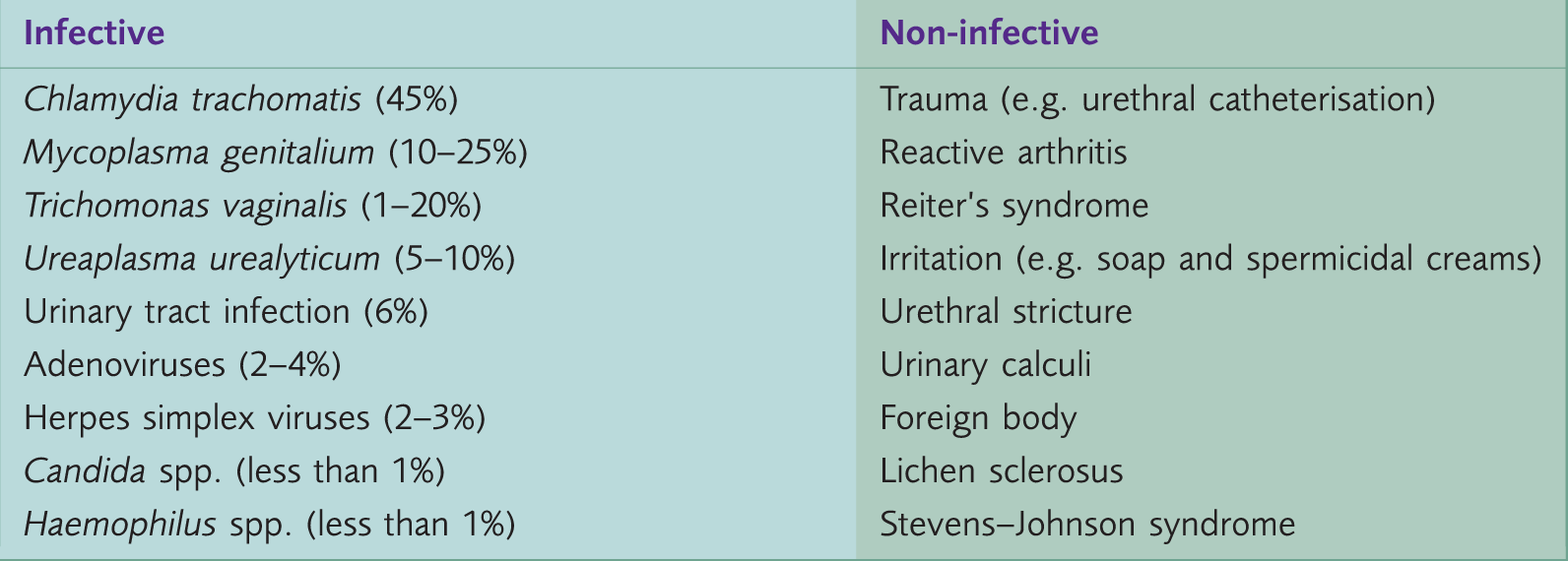Select the Reiter's syndrome entry
Screen dimensions: 1568x561
(1014, 206)
